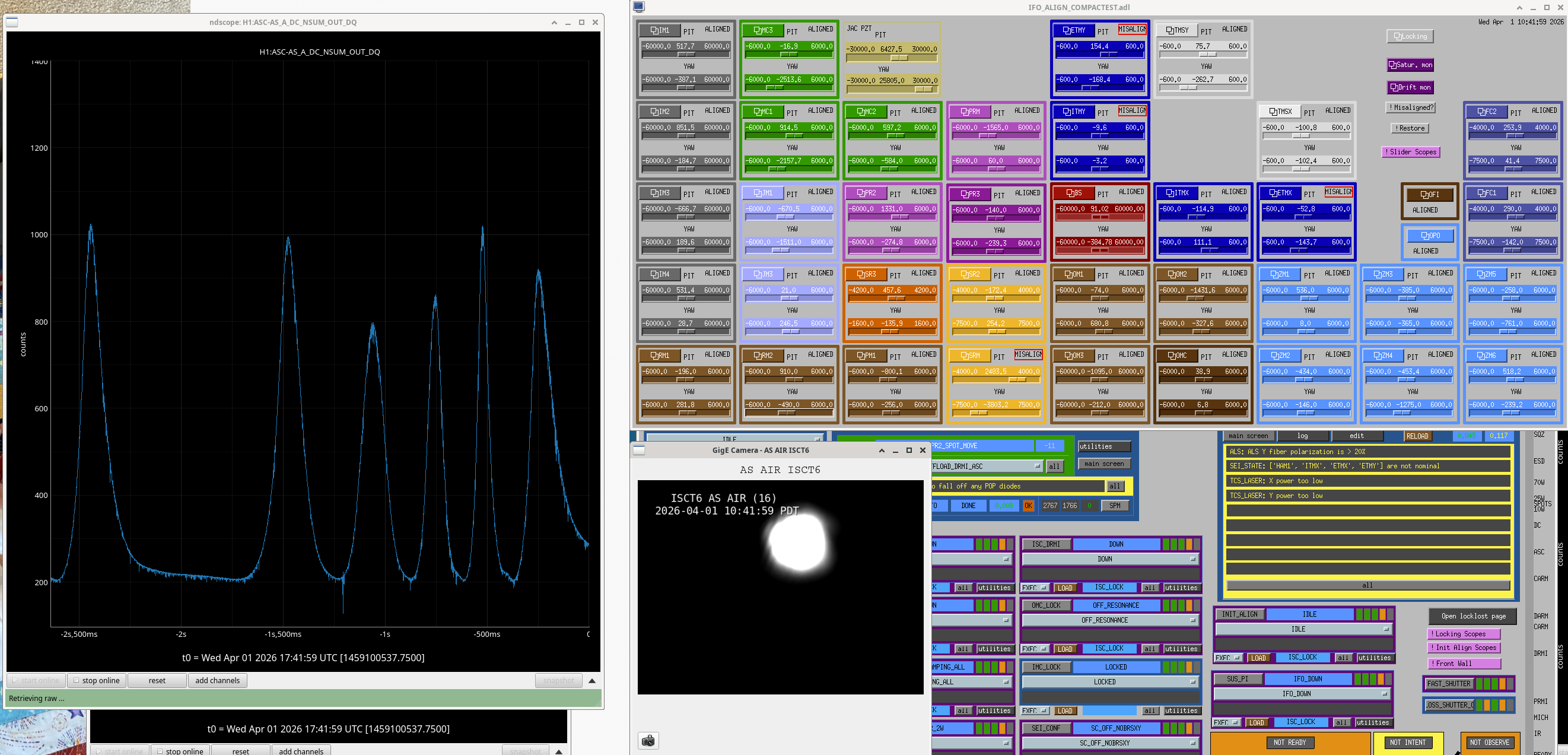1568x755 pixels.
Task: Open the OPO related display button
Action: 1429,236
